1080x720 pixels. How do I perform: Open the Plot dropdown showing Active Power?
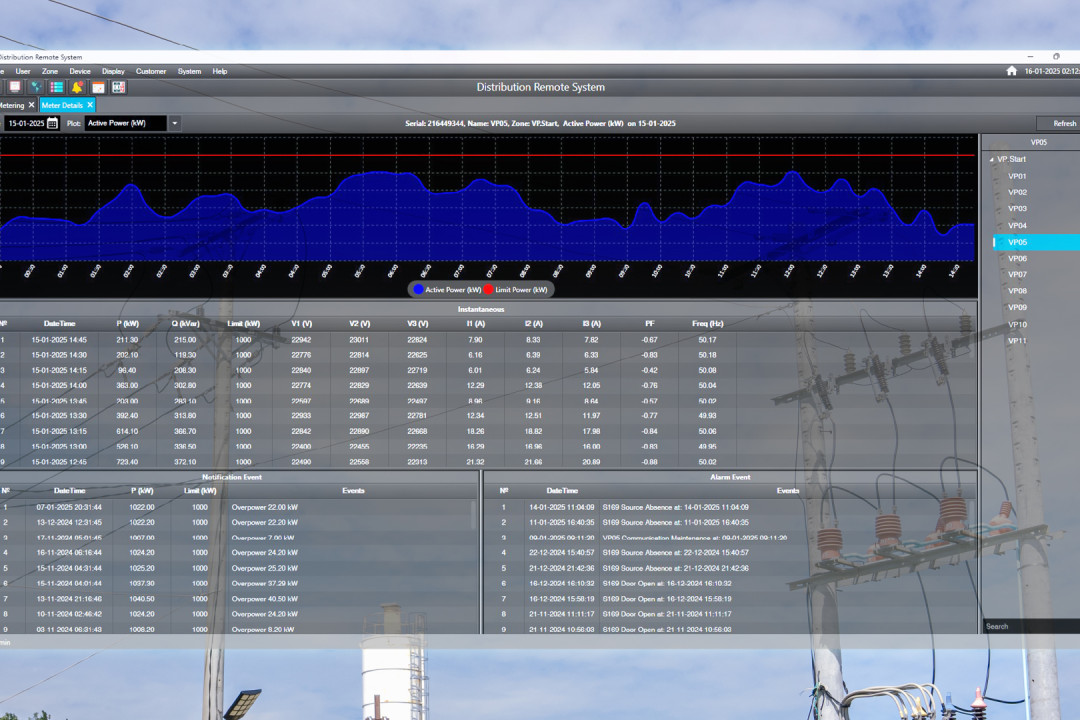(x=173, y=123)
